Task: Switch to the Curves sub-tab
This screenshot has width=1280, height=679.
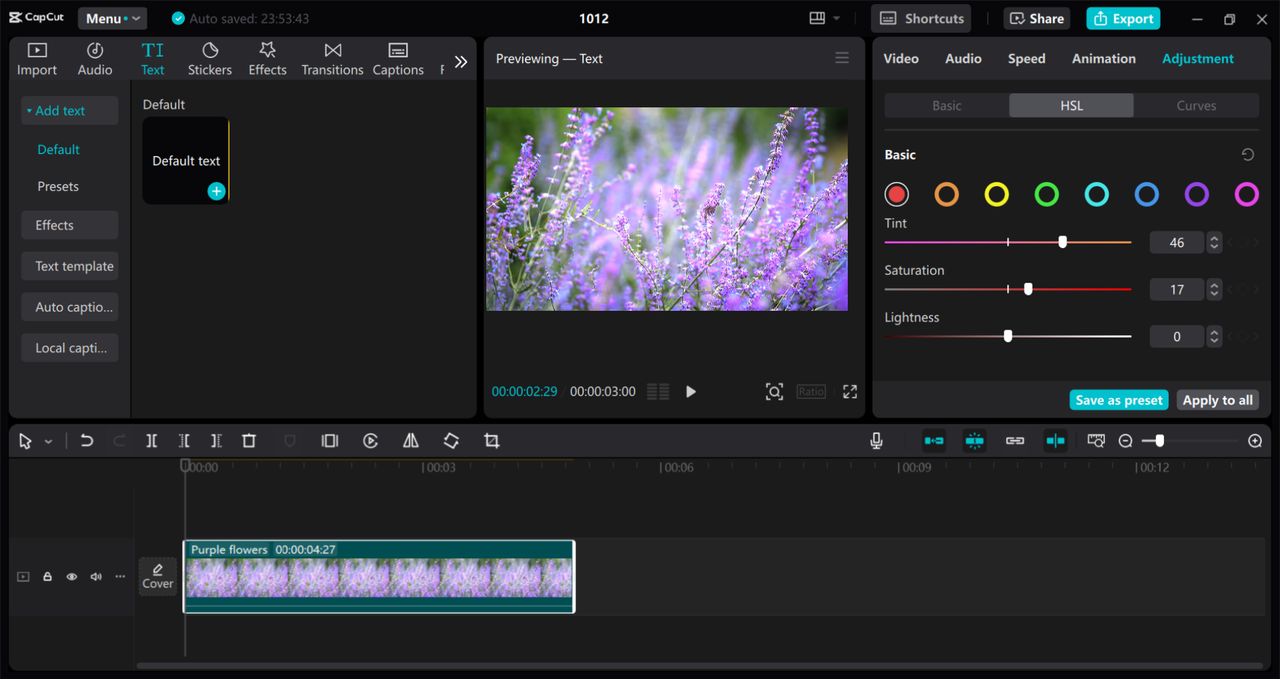Action: [1196, 106]
